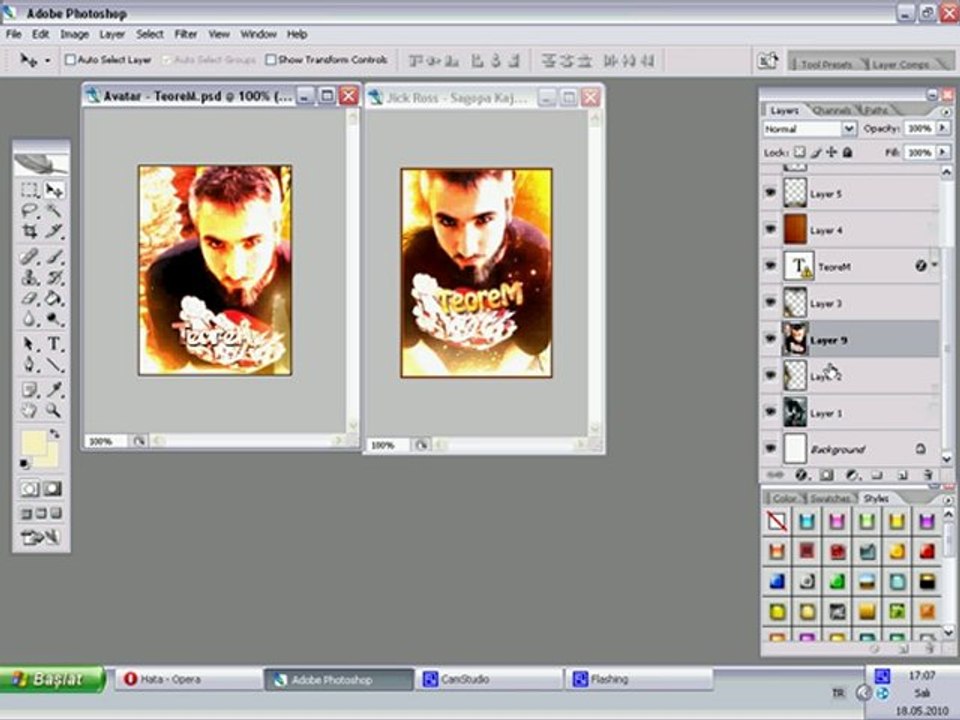960x720 pixels.
Task: Add layer style icon in Layers panel
Action: click(x=801, y=474)
